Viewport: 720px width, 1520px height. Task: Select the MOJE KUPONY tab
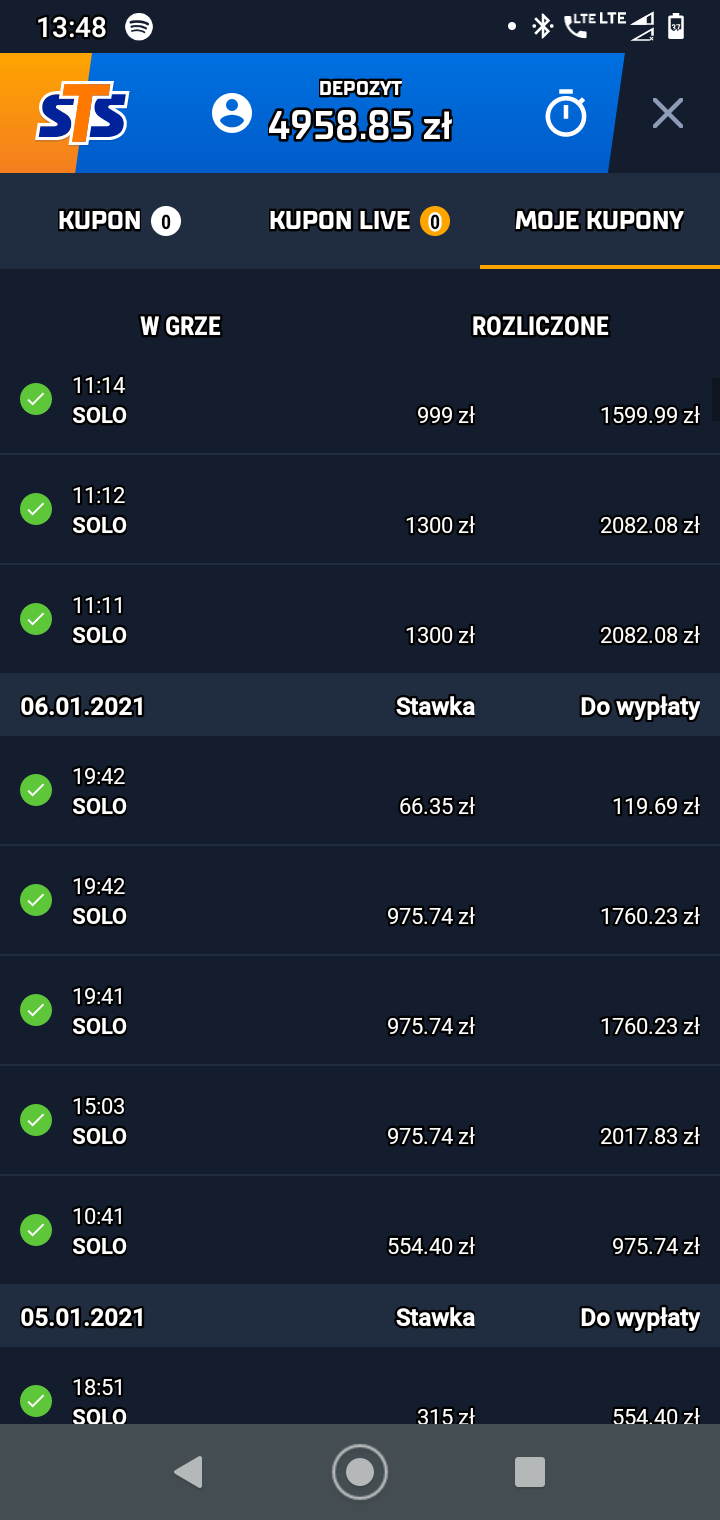(599, 221)
